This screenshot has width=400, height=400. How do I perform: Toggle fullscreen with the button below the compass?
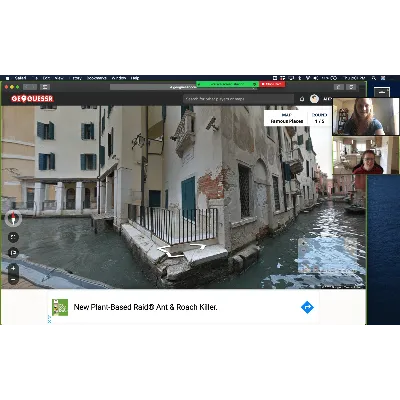[x=13, y=237]
